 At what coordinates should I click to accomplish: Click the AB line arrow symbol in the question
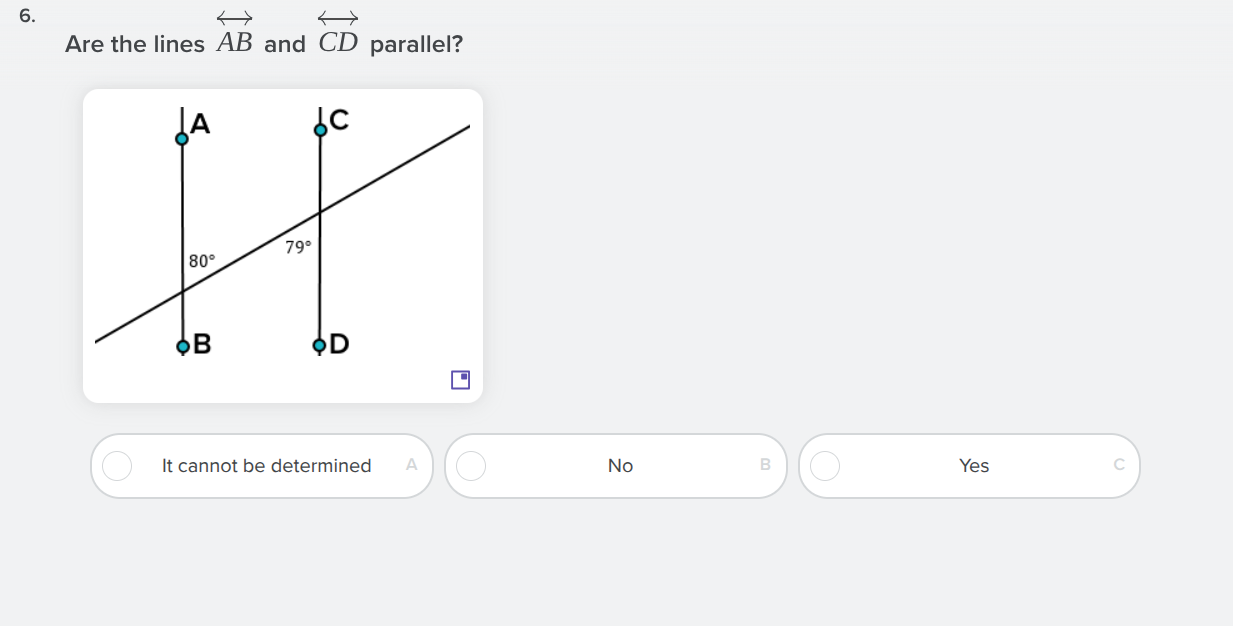[235, 19]
